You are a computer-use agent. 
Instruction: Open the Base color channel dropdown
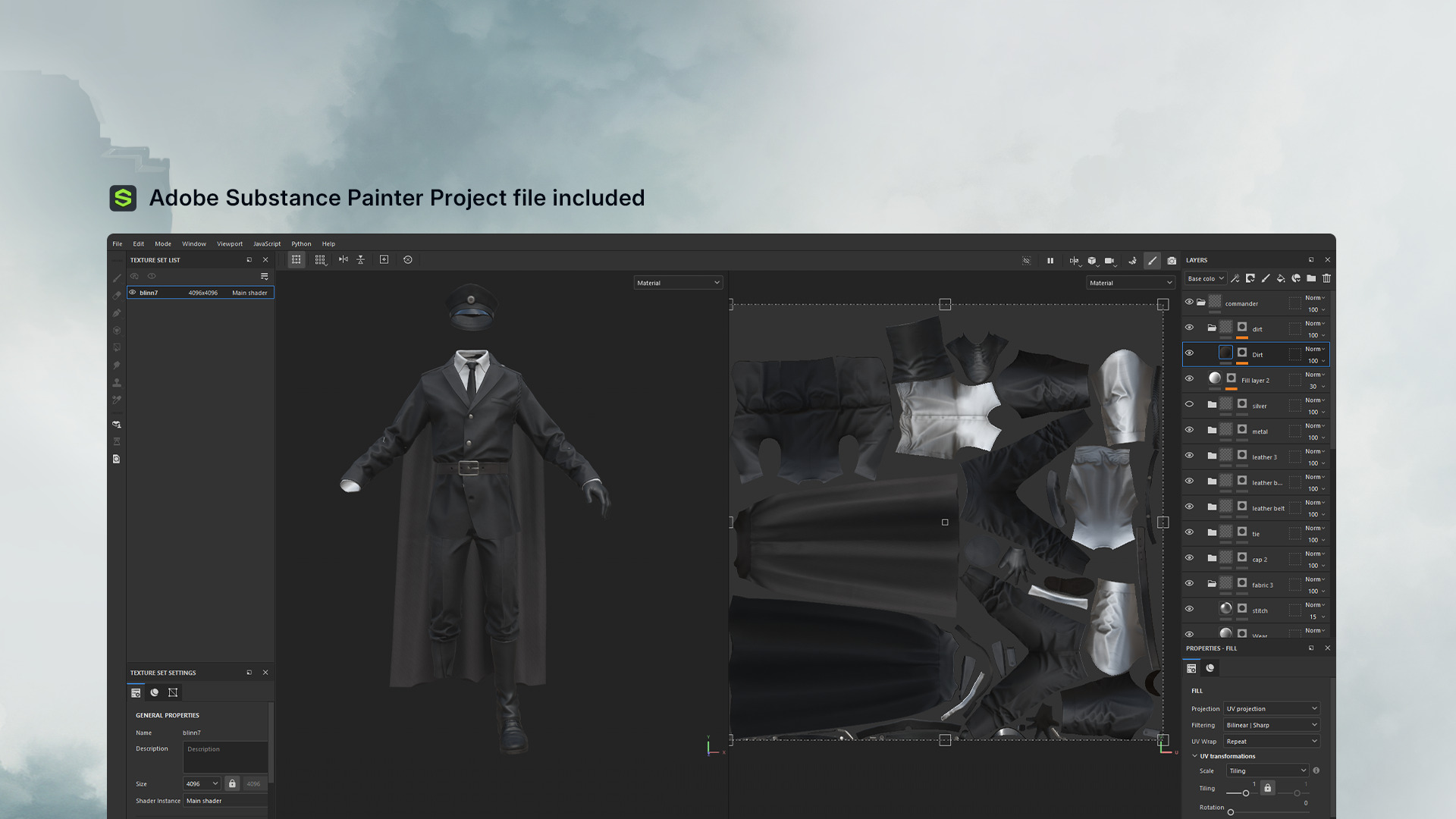pyautogui.click(x=1206, y=279)
